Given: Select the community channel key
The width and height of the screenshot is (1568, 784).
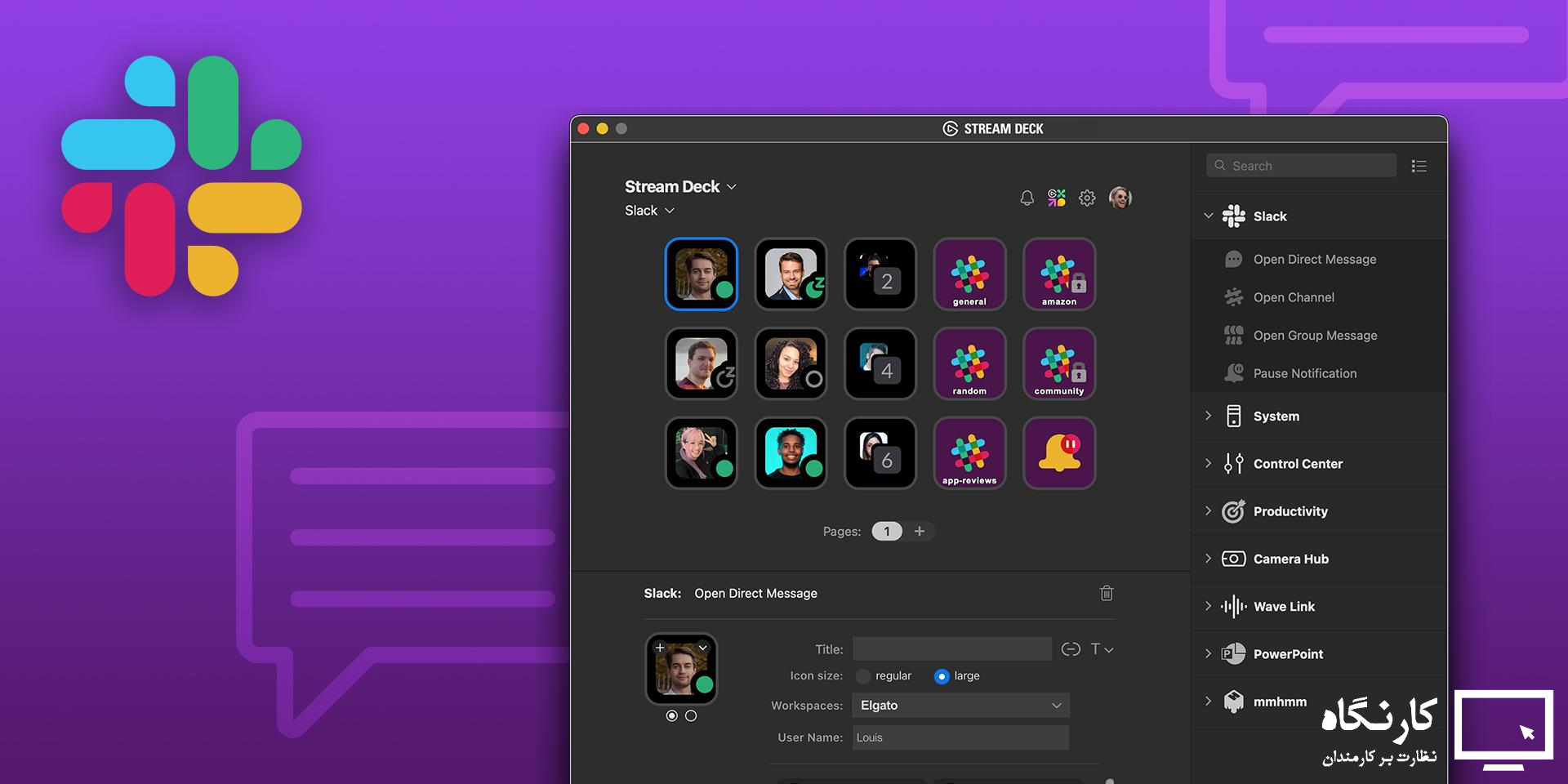Looking at the screenshot, I should click(1059, 363).
